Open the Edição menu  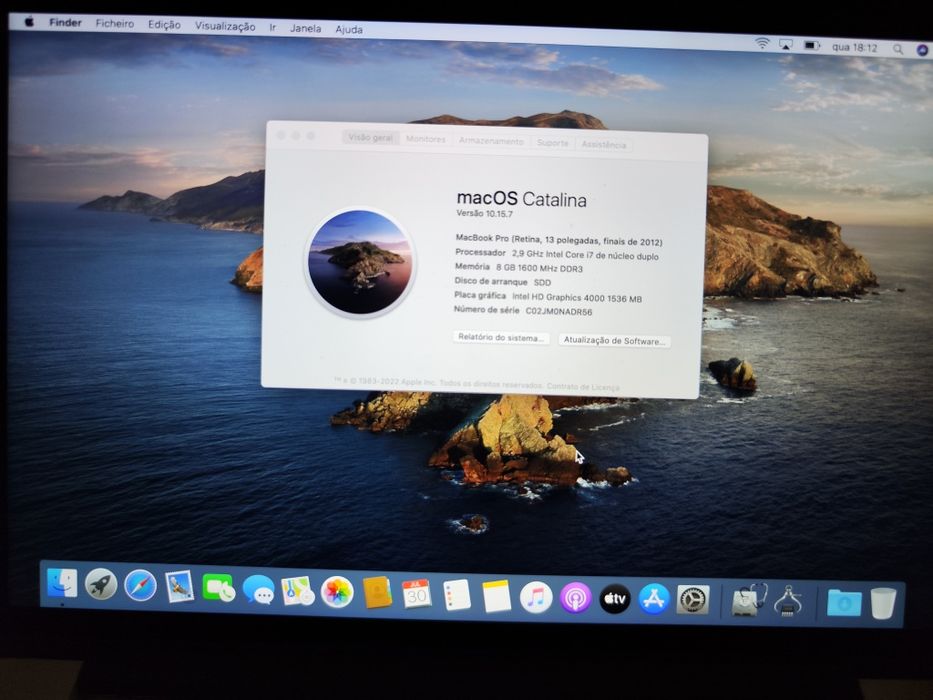click(164, 25)
